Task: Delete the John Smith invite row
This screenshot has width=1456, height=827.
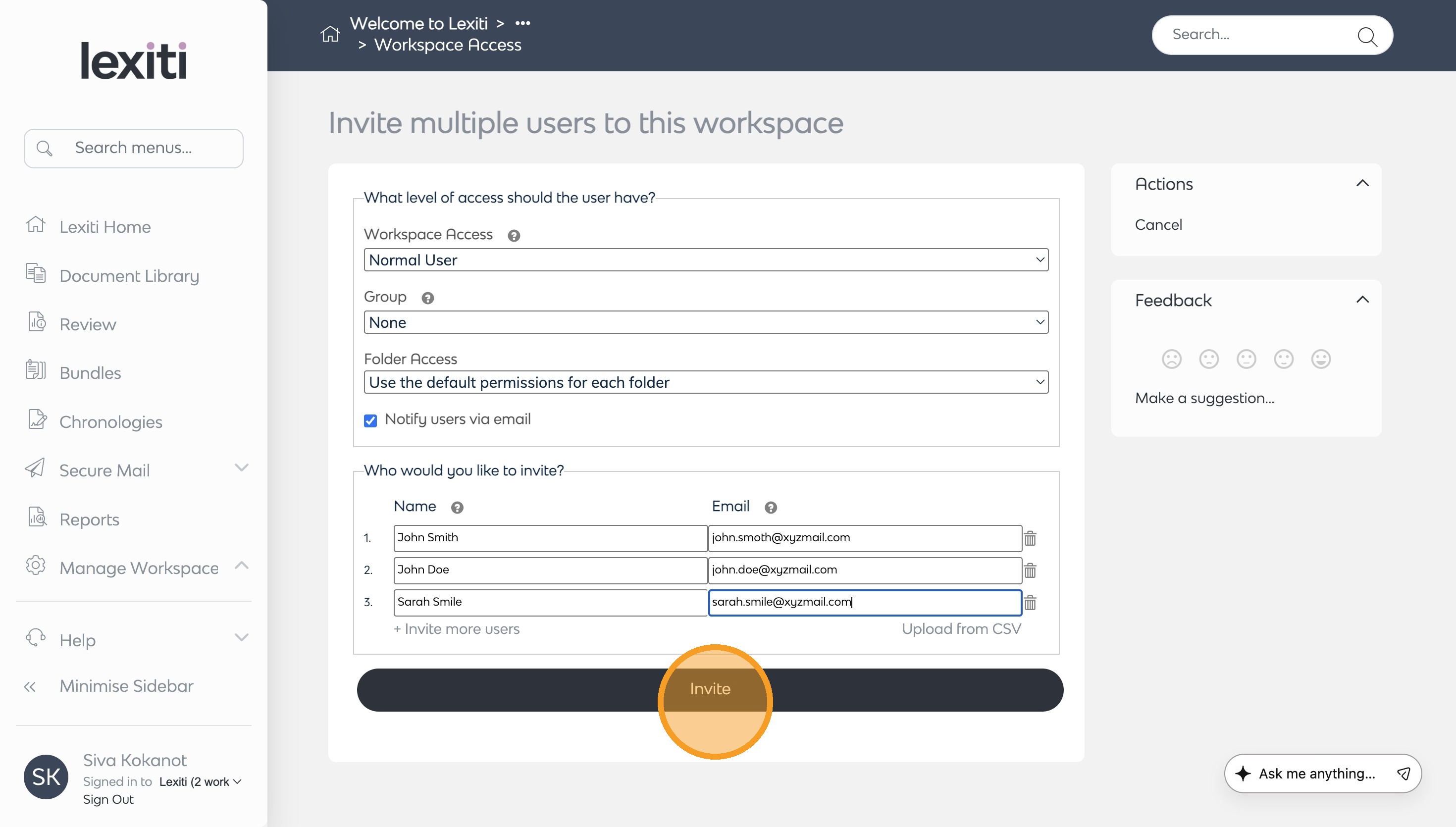Action: pyautogui.click(x=1030, y=538)
